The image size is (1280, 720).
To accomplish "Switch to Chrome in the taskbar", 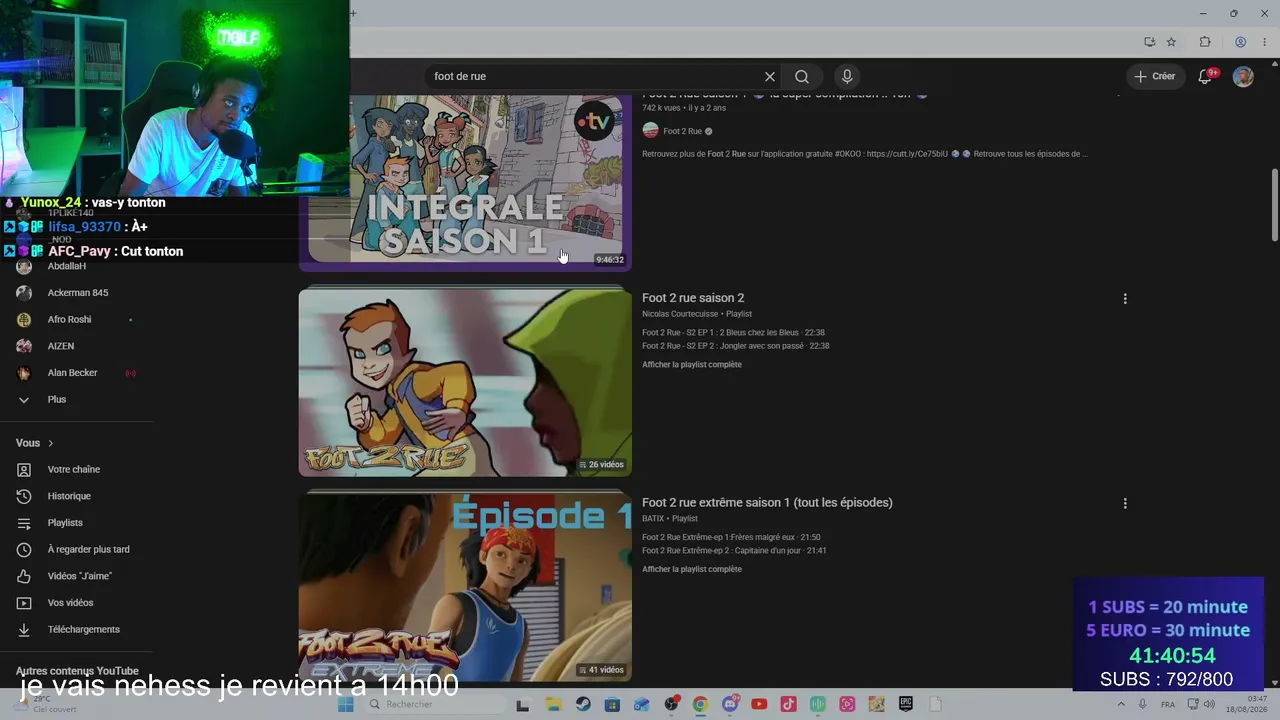I will pyautogui.click(x=700, y=705).
